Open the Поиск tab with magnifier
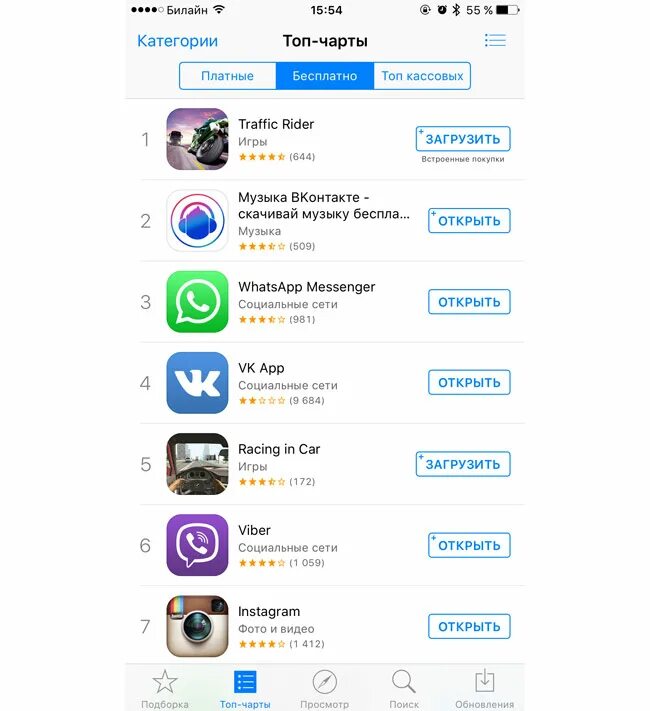This screenshot has width=650, height=711. [404, 689]
